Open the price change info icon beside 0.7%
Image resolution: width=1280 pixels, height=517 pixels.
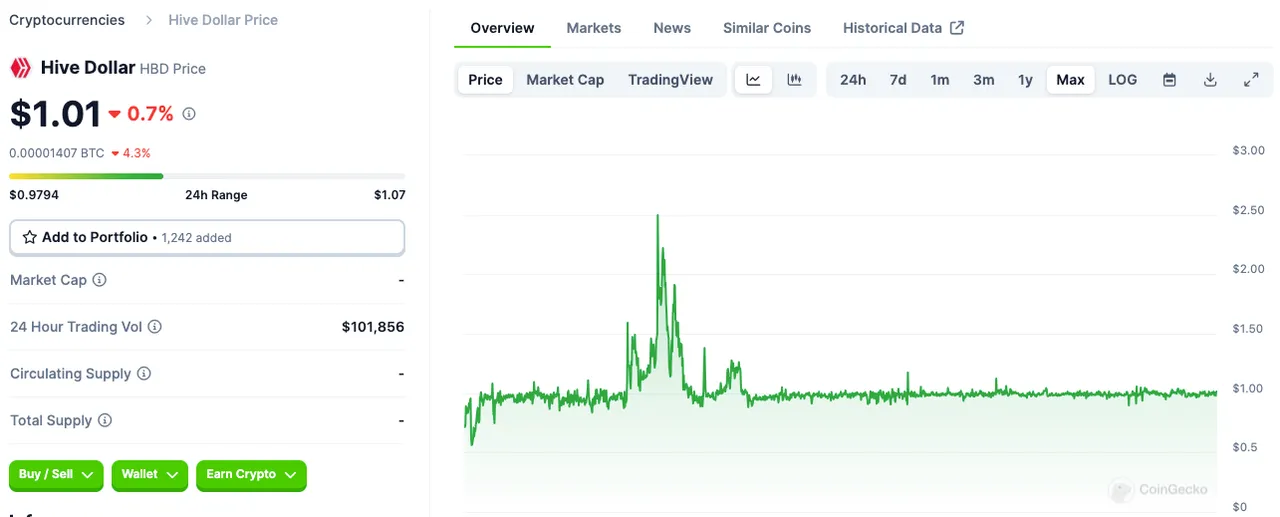tap(189, 114)
